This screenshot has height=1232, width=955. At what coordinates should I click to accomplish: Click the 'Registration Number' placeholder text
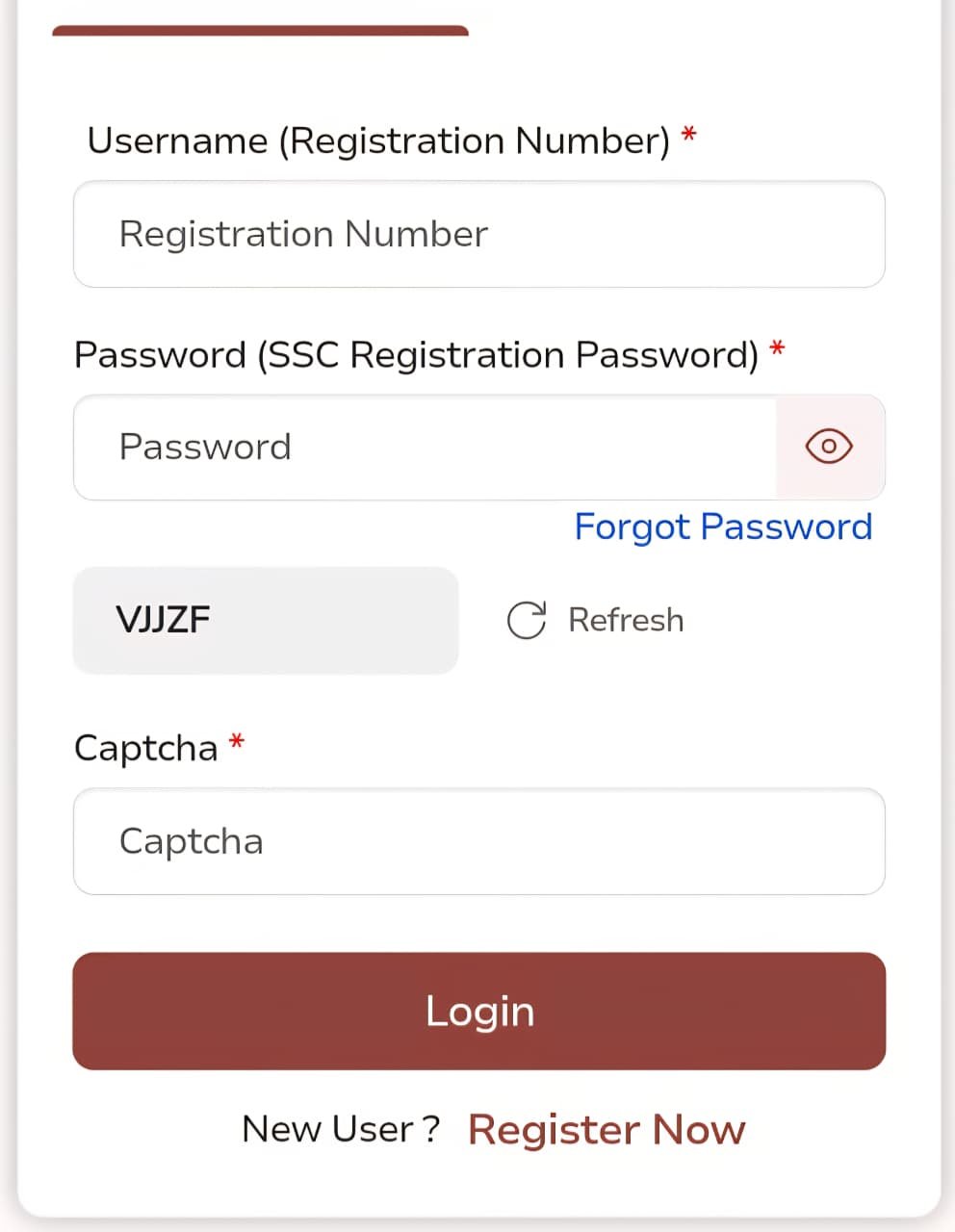[303, 235]
